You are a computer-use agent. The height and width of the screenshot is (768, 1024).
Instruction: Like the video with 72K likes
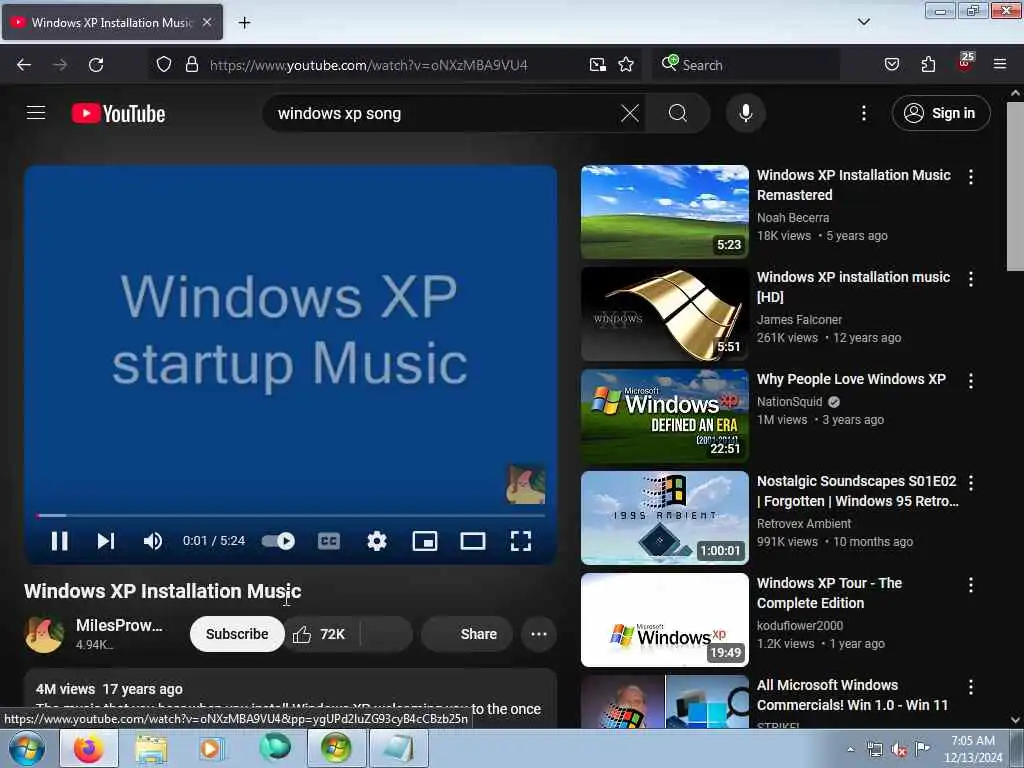pos(321,634)
